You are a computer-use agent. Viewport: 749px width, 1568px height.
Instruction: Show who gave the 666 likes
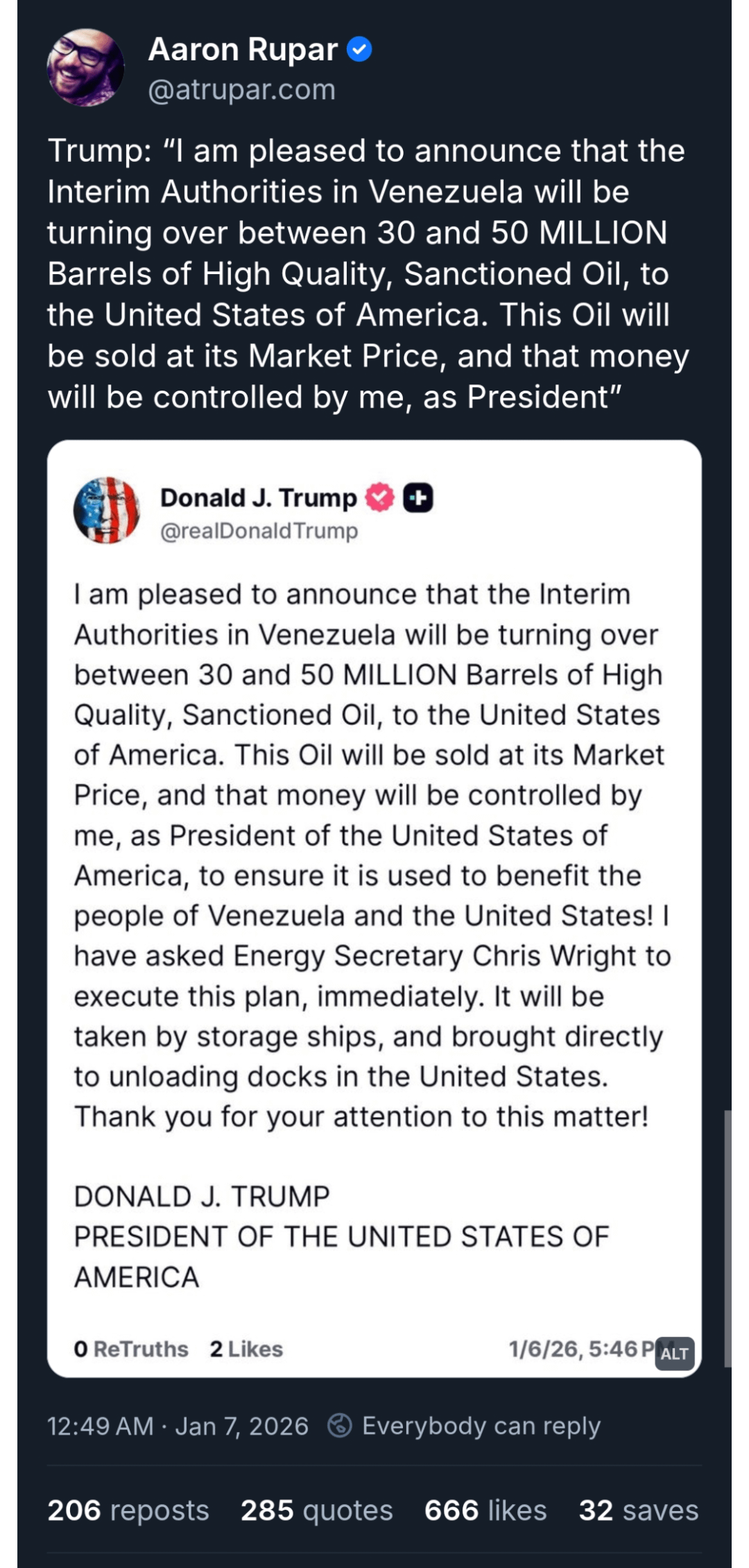click(x=485, y=1510)
